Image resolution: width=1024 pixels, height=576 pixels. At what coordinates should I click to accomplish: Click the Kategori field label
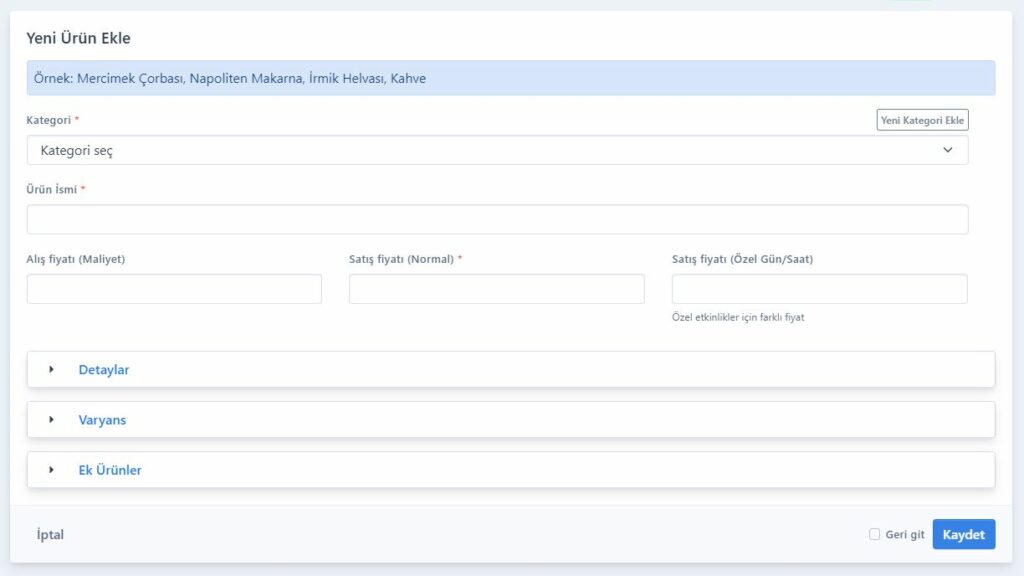tap(48, 120)
